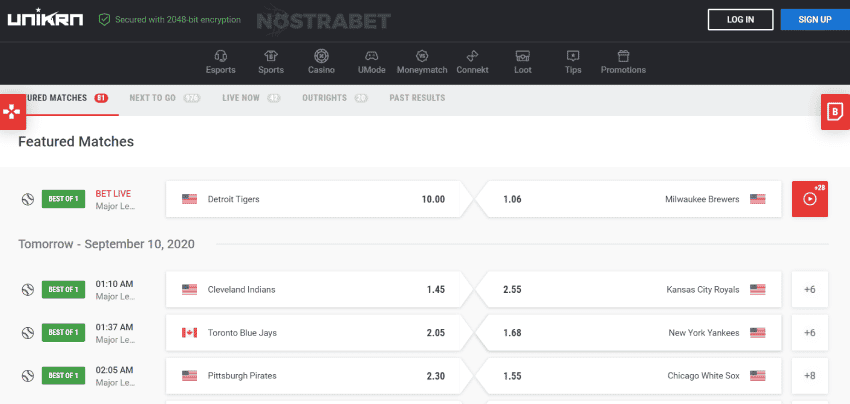
Task: Click the Connekt navigation icon
Action: point(472,56)
